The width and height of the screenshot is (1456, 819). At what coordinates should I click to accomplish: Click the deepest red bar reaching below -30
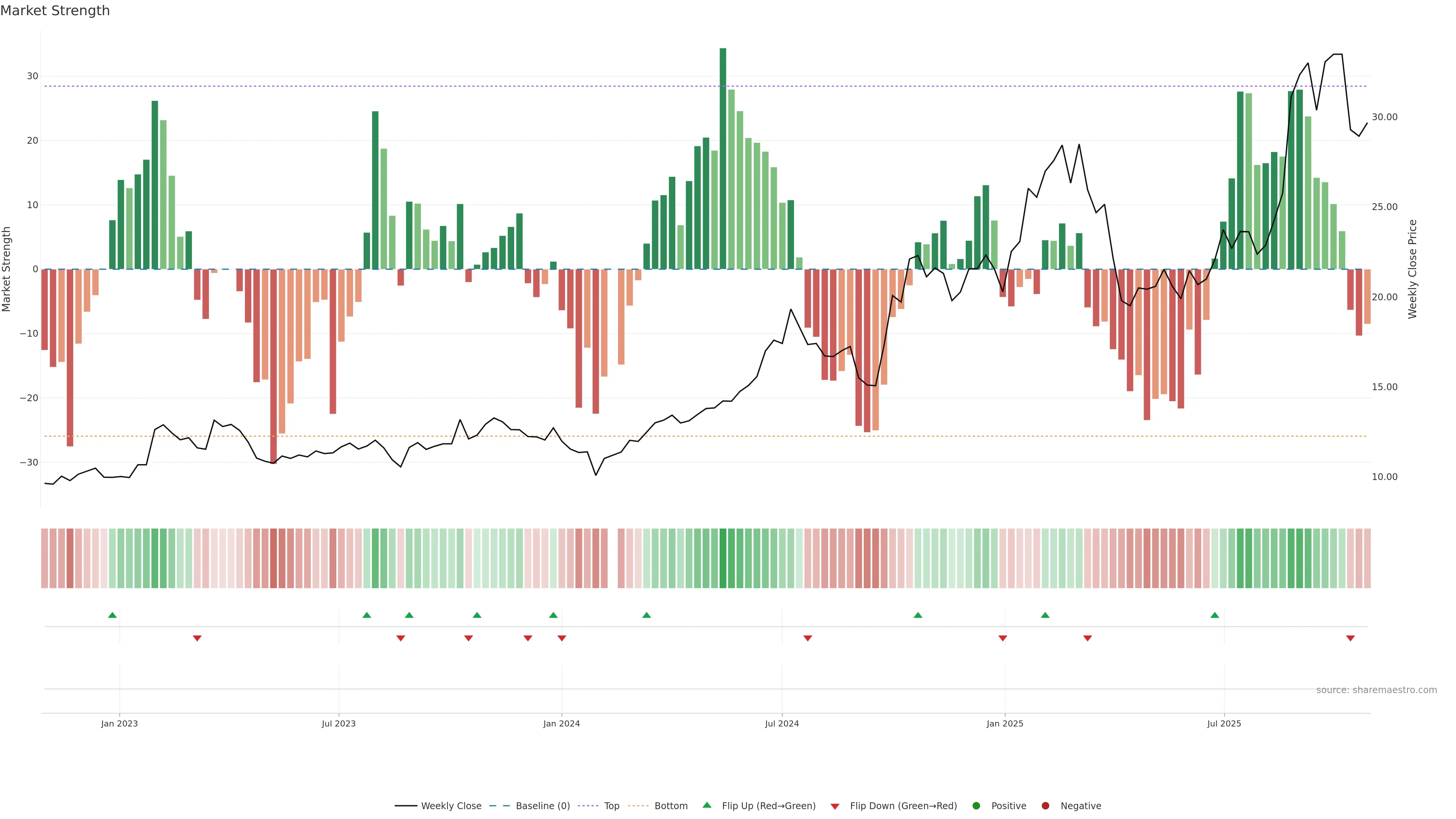[273, 366]
